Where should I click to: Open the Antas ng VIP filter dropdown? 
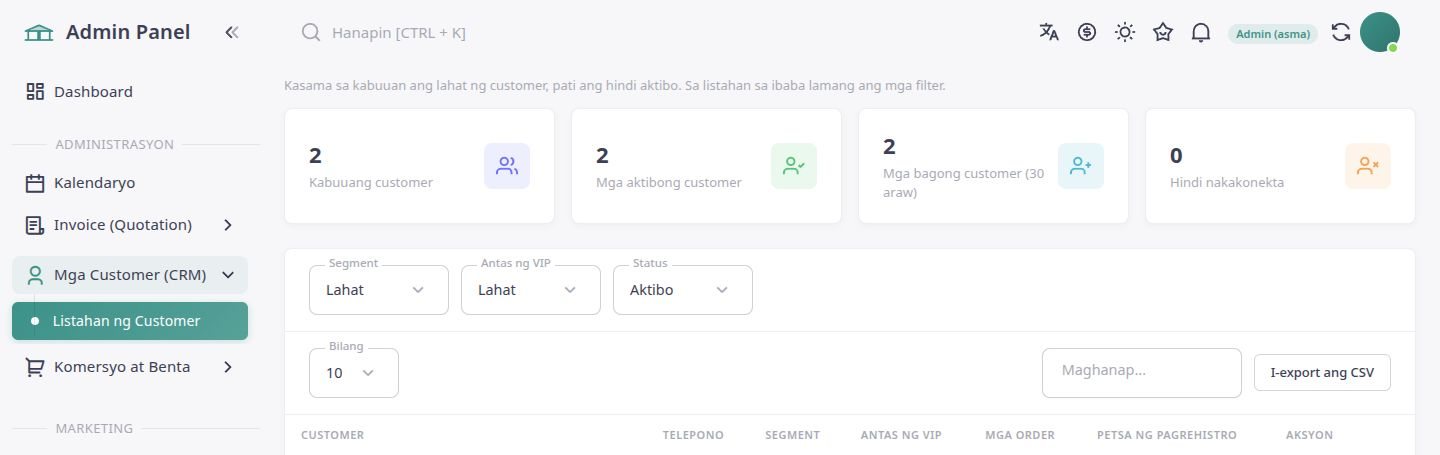pos(531,290)
